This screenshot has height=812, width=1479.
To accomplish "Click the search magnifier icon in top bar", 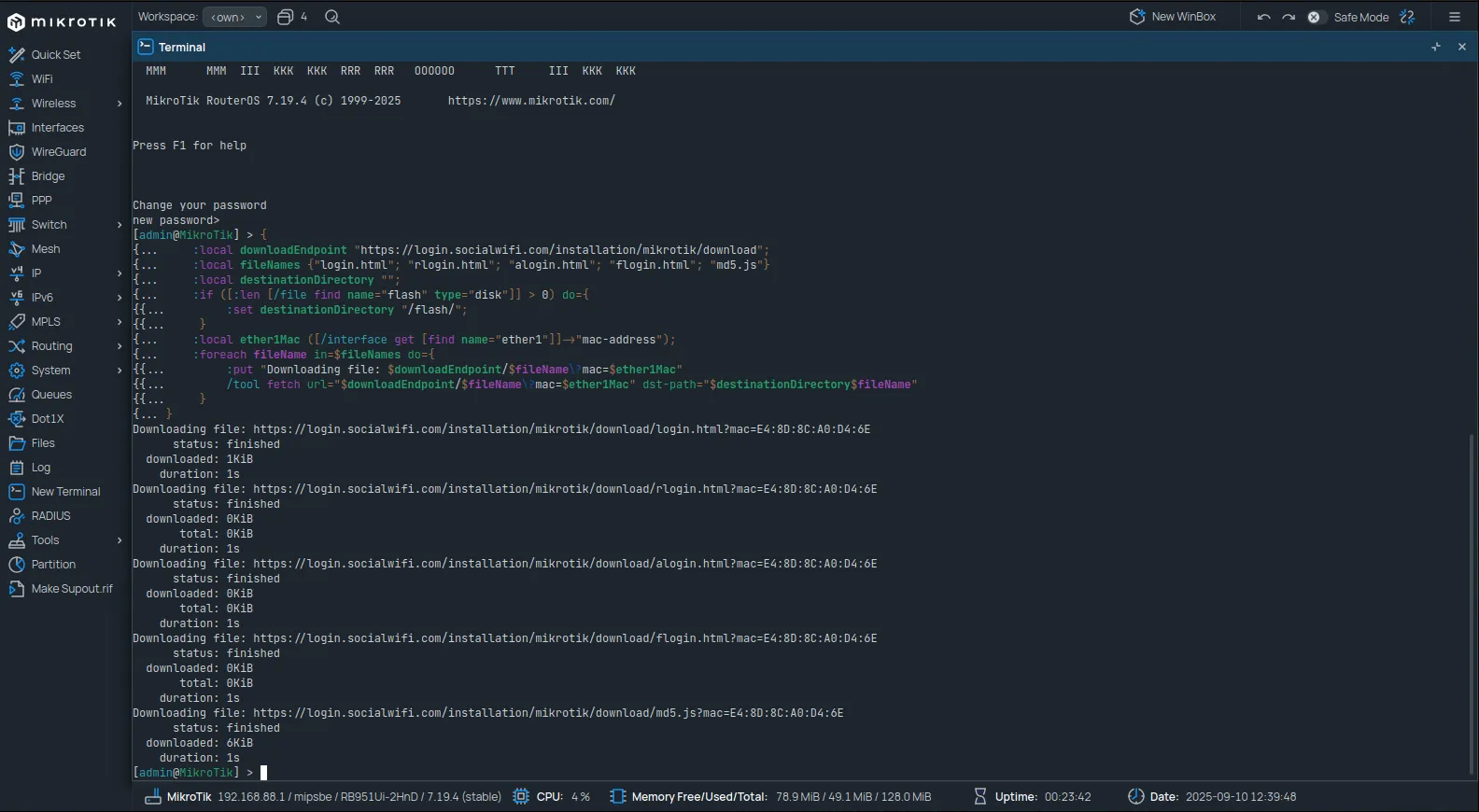I will click(332, 17).
